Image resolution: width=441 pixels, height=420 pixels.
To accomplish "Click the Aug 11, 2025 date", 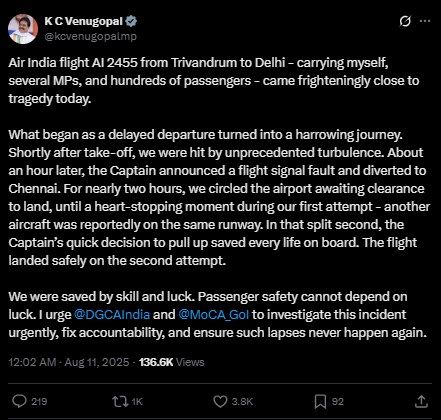I will [97, 362].
